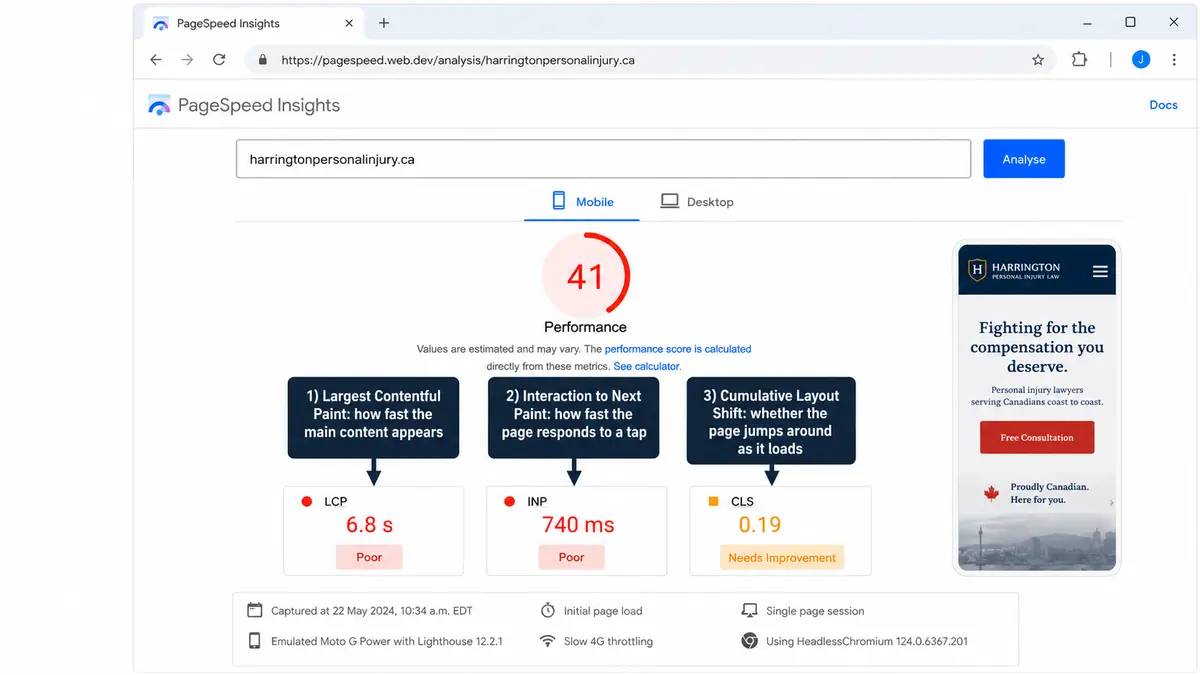Click the PageSpeed Insights logo
The height and width of the screenshot is (675, 1200).
(244, 105)
